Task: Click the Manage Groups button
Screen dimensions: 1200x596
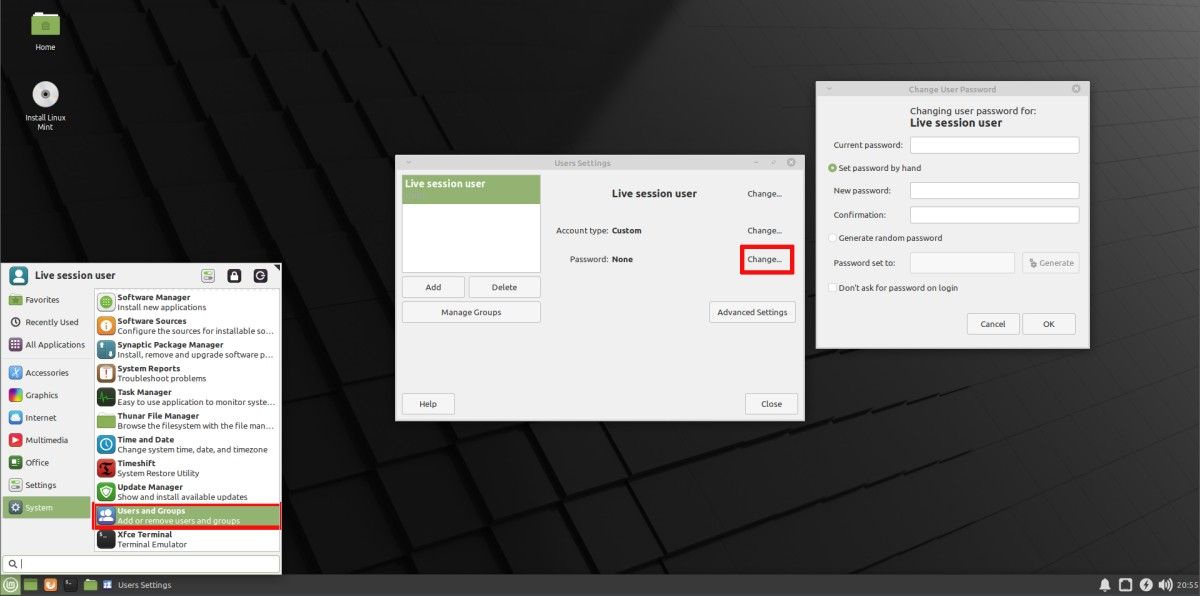Action: point(470,311)
